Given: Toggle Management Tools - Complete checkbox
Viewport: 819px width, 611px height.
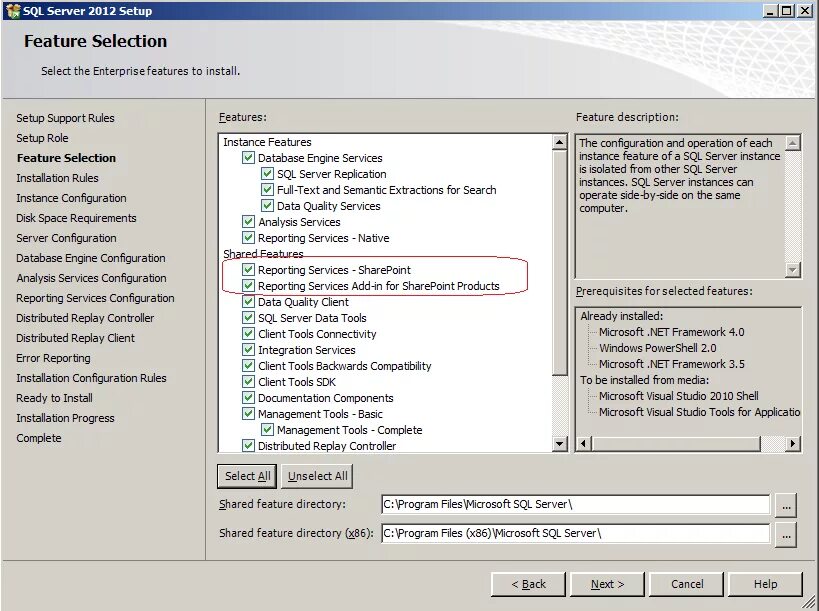Looking at the screenshot, I should point(267,430).
